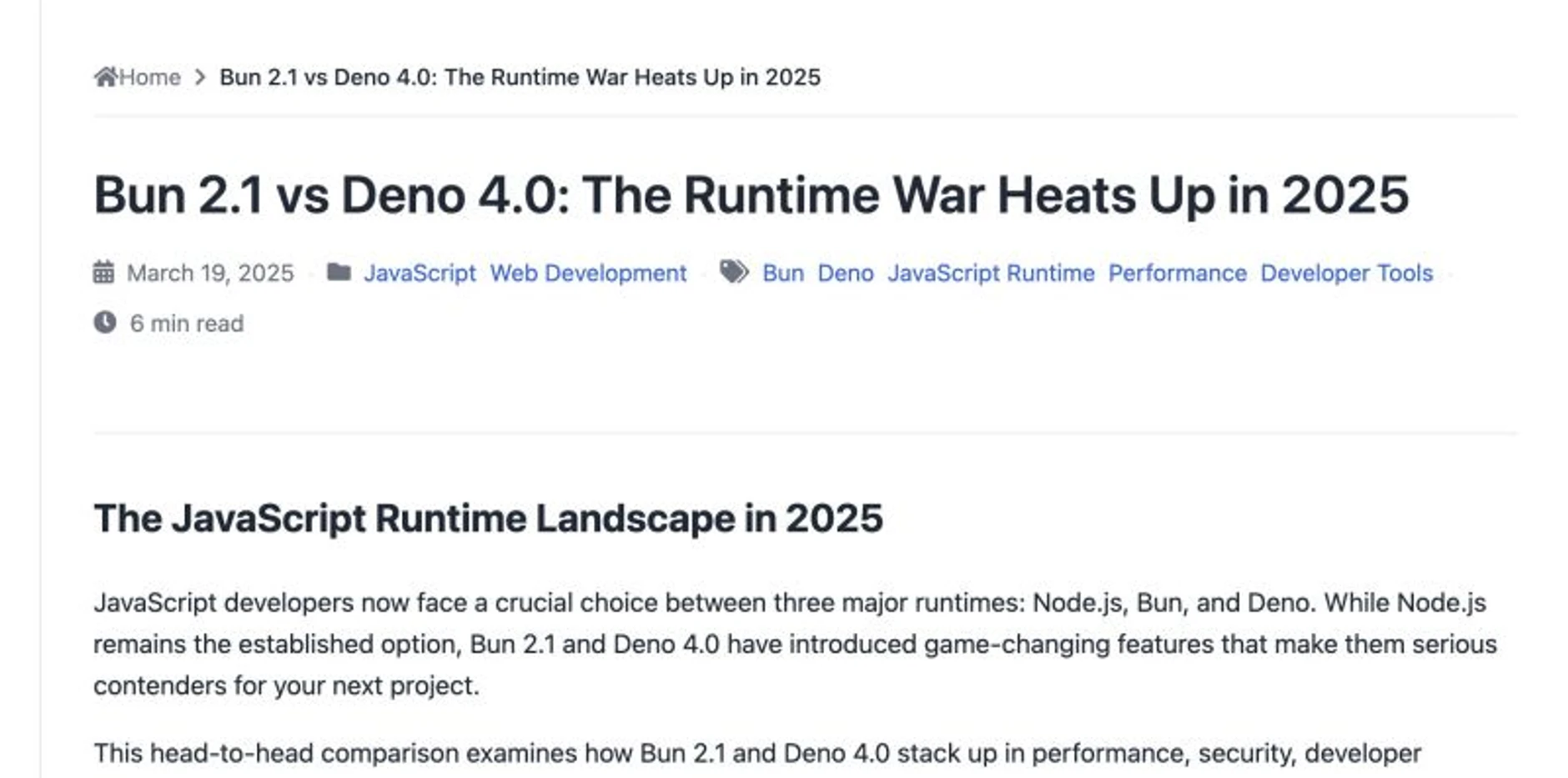The height and width of the screenshot is (778, 1568).
Task: Select the breadcrumb article title text
Action: click(520, 77)
